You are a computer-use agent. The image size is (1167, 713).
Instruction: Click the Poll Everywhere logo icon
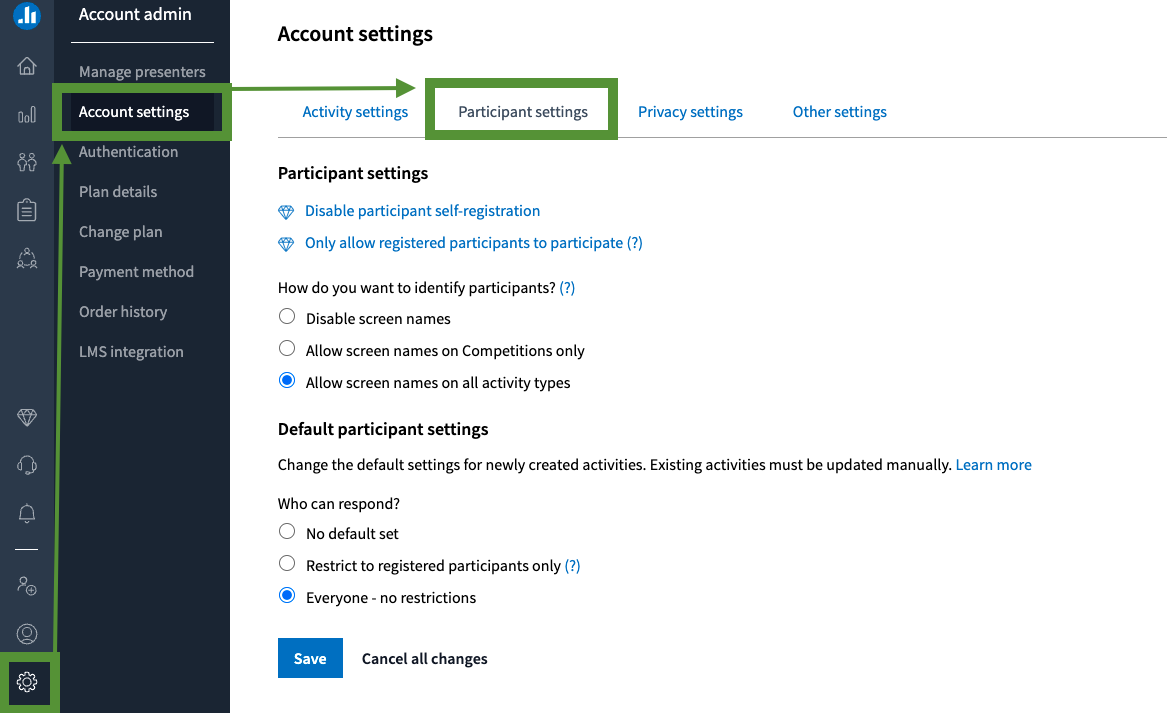click(x=27, y=14)
